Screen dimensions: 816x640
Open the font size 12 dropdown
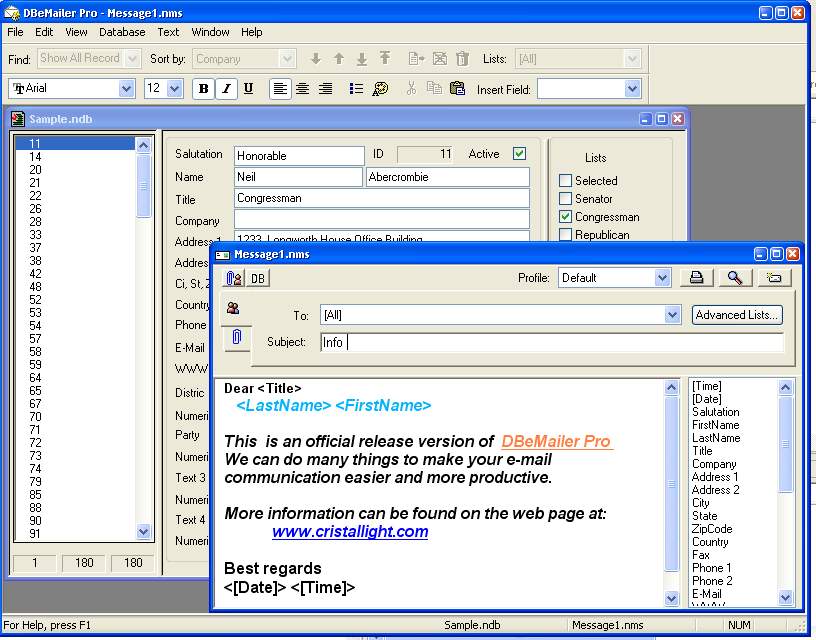175,89
